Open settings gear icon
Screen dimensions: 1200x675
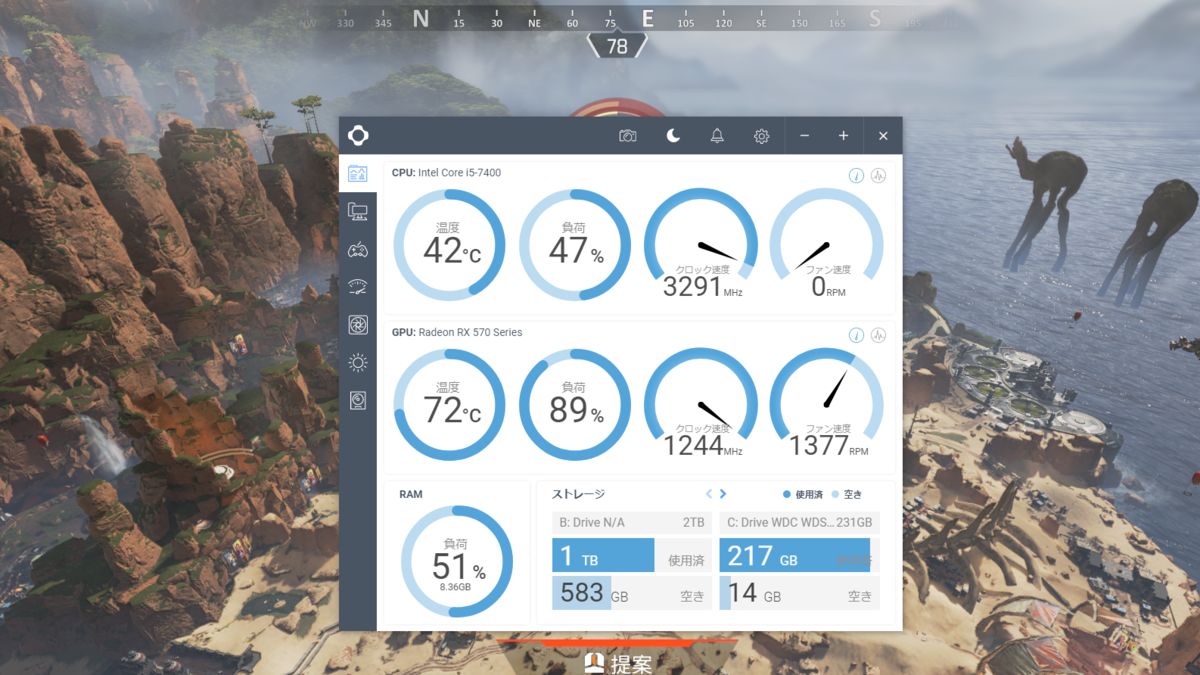(762, 136)
